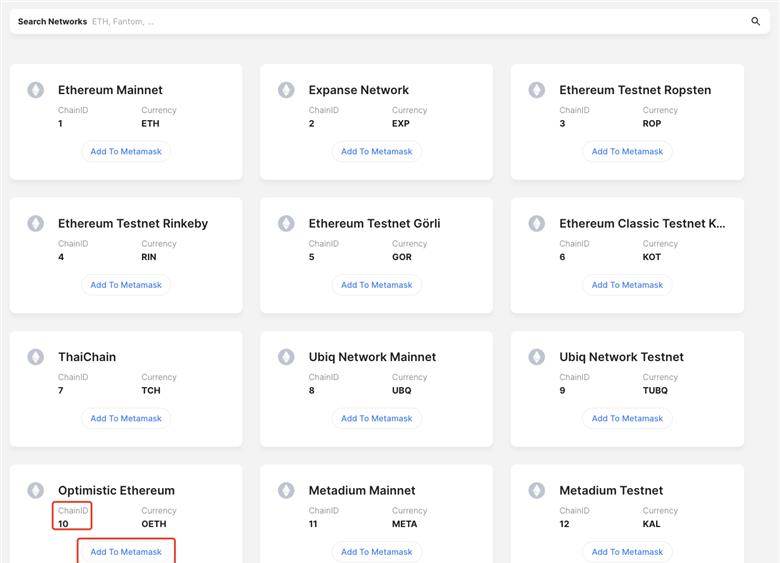The width and height of the screenshot is (780, 563).
Task: Select the ThaiChain title
Action: [x=87, y=357]
